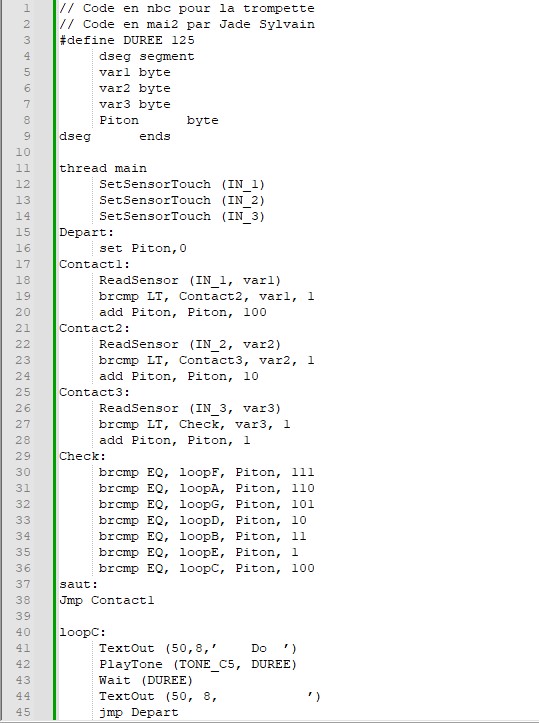Click the 'Check:' label
539x723 pixels.
tap(83, 456)
